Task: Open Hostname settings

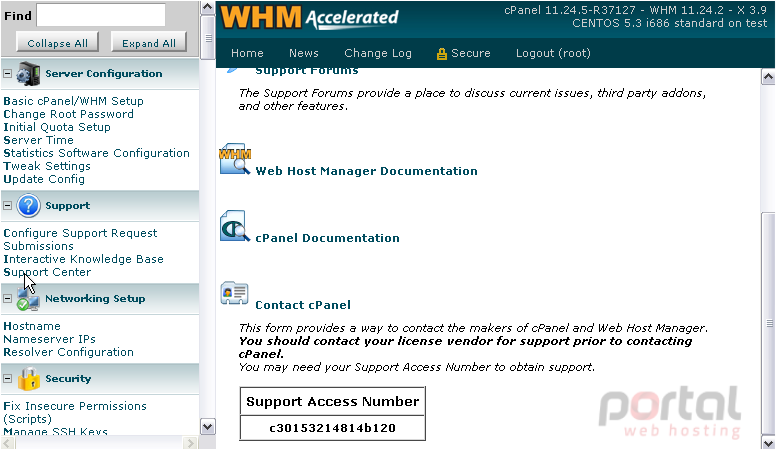Action: [32, 326]
